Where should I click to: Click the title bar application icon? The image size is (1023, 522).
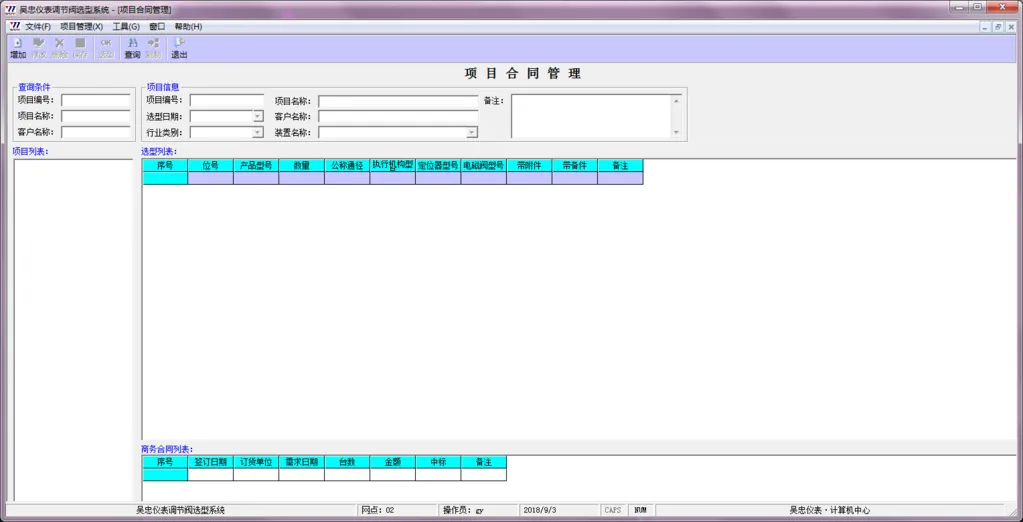(x=10, y=9)
